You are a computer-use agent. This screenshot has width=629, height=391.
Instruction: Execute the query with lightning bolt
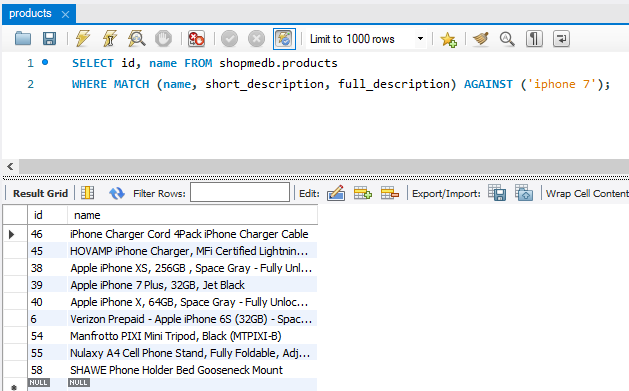[x=83, y=39]
